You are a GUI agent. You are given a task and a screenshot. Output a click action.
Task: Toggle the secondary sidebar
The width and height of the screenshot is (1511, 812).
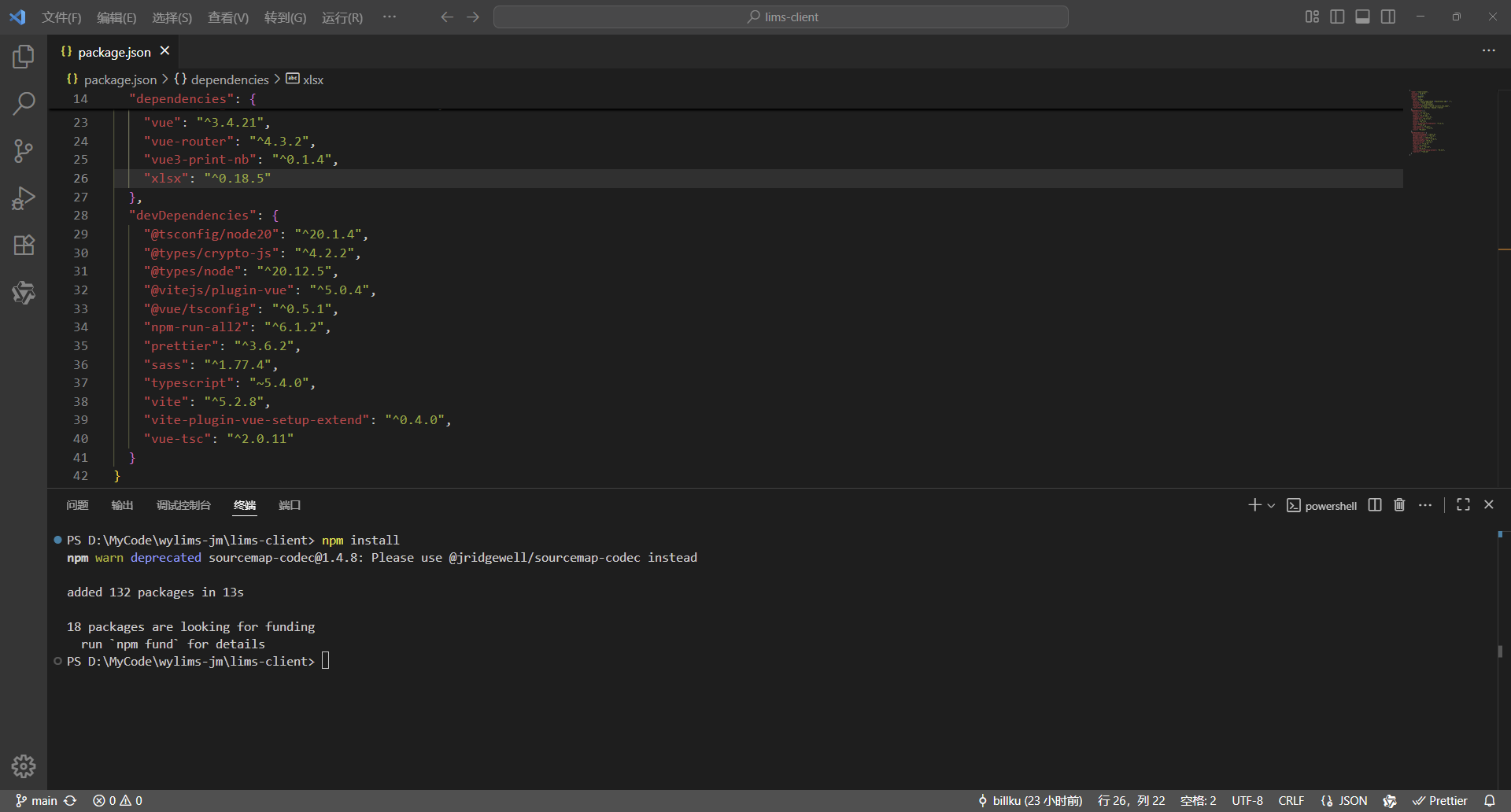click(x=1387, y=16)
